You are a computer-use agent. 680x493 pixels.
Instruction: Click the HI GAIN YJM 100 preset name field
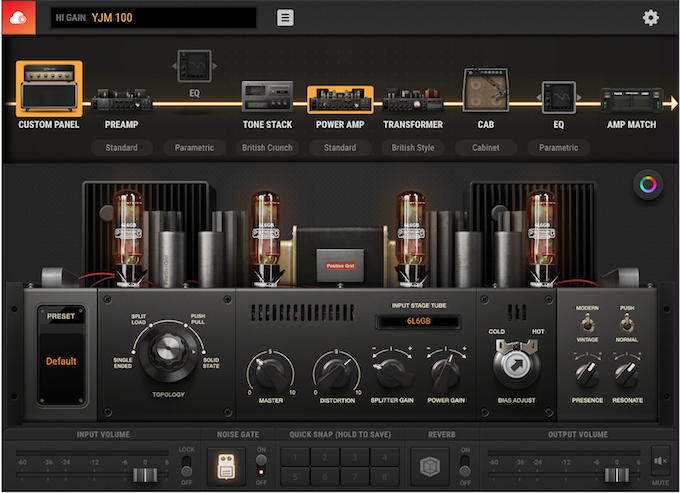pos(154,18)
